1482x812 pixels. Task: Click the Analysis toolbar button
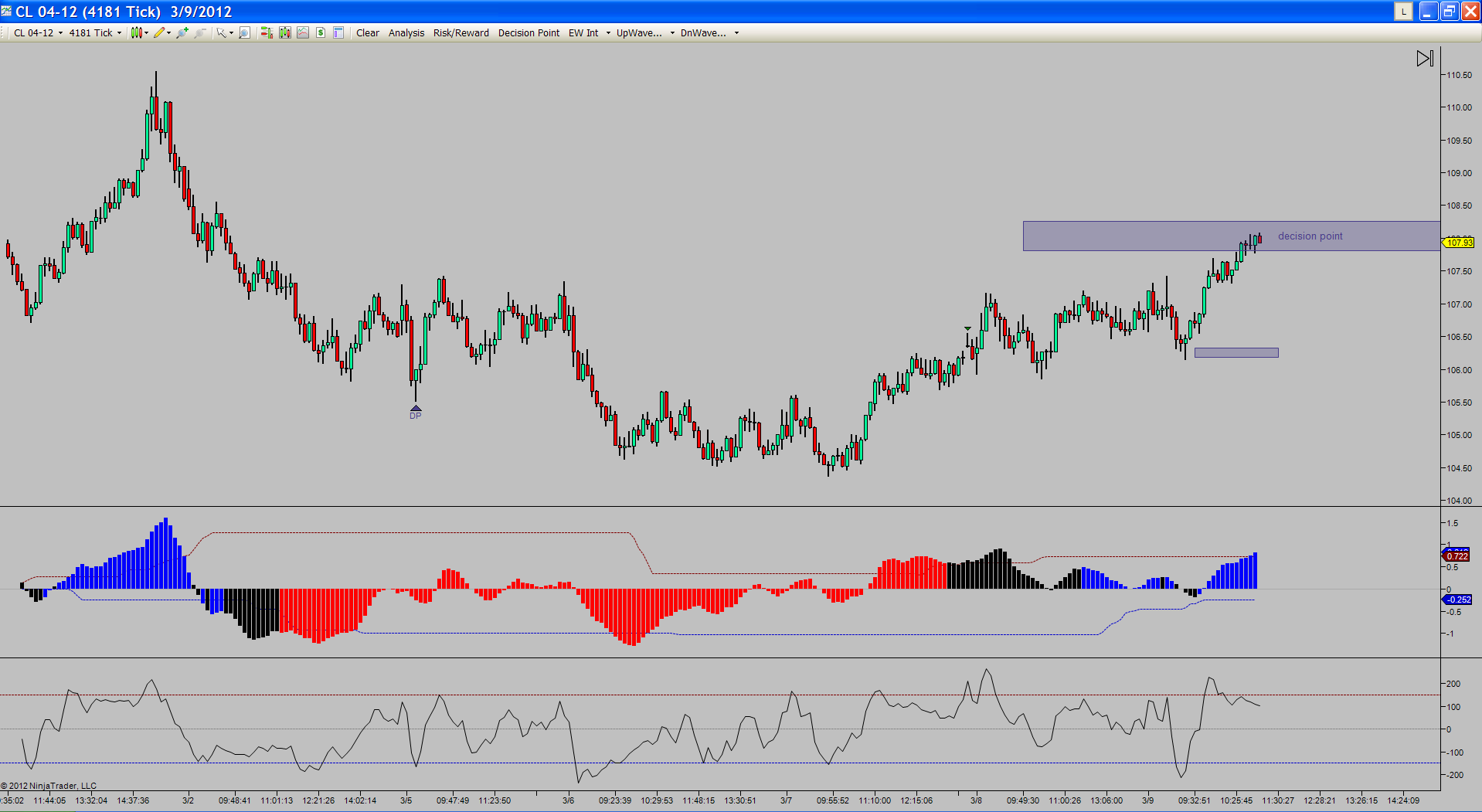pyautogui.click(x=406, y=32)
